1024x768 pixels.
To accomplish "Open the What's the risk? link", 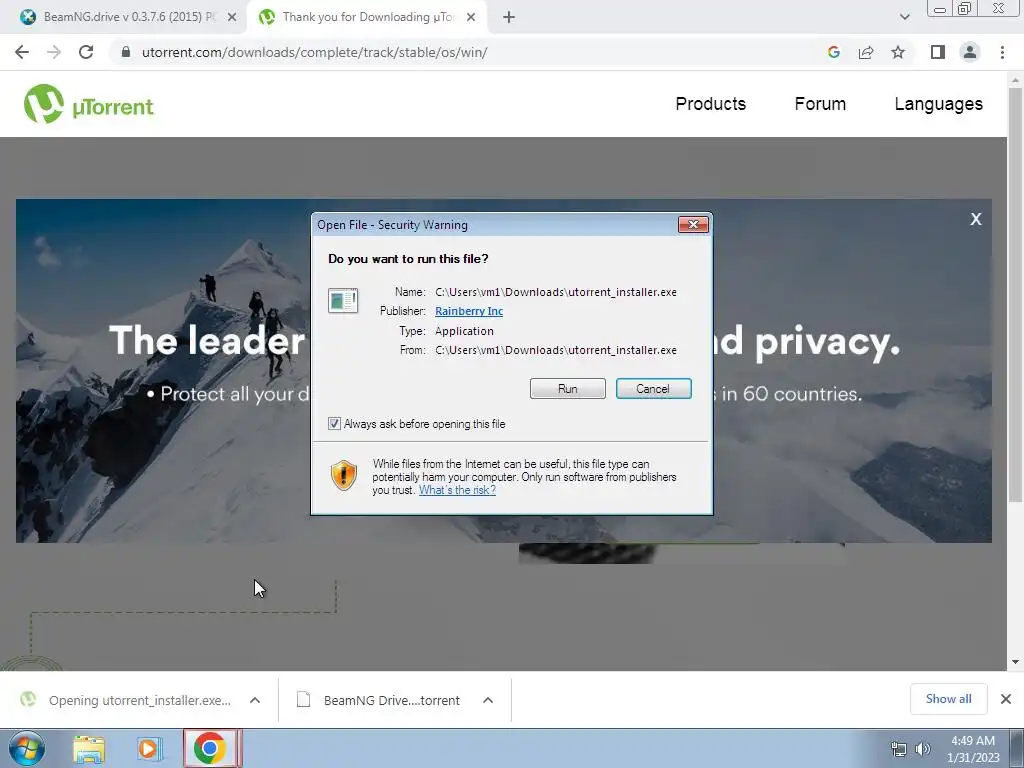I will click(457, 490).
